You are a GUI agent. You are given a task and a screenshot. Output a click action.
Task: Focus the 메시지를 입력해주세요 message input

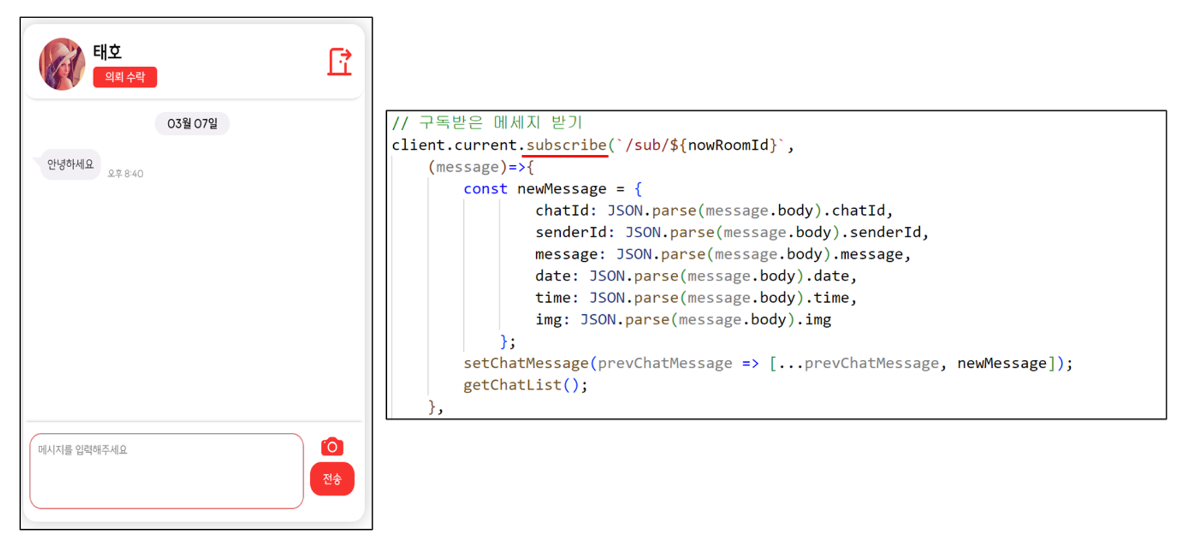pyautogui.click(x=166, y=471)
